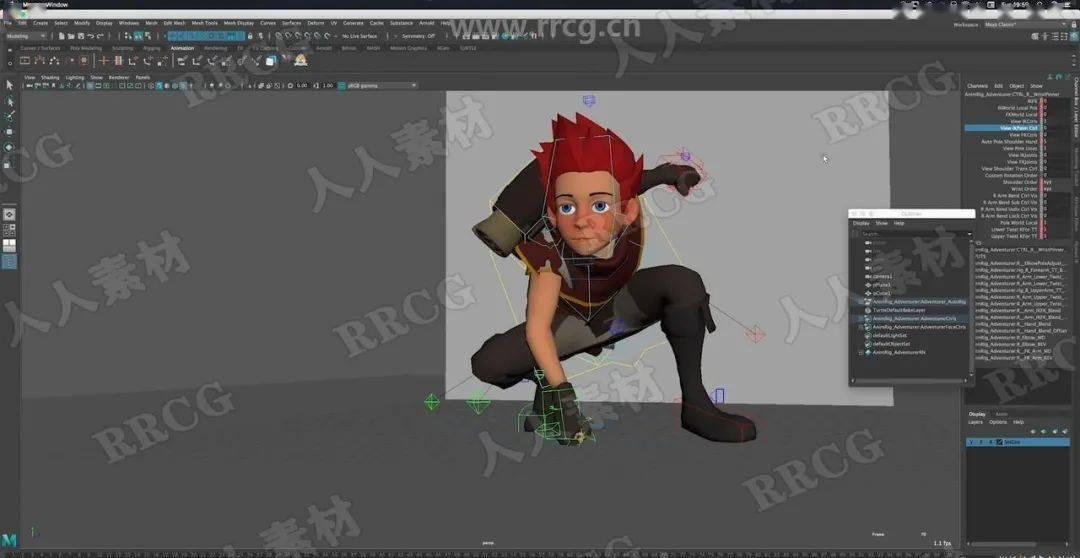The image size is (1080, 558).
Task: Expand AnimRig_Adventurer:AdventurerFaceCtrls in Outliner
Action: pos(861,327)
